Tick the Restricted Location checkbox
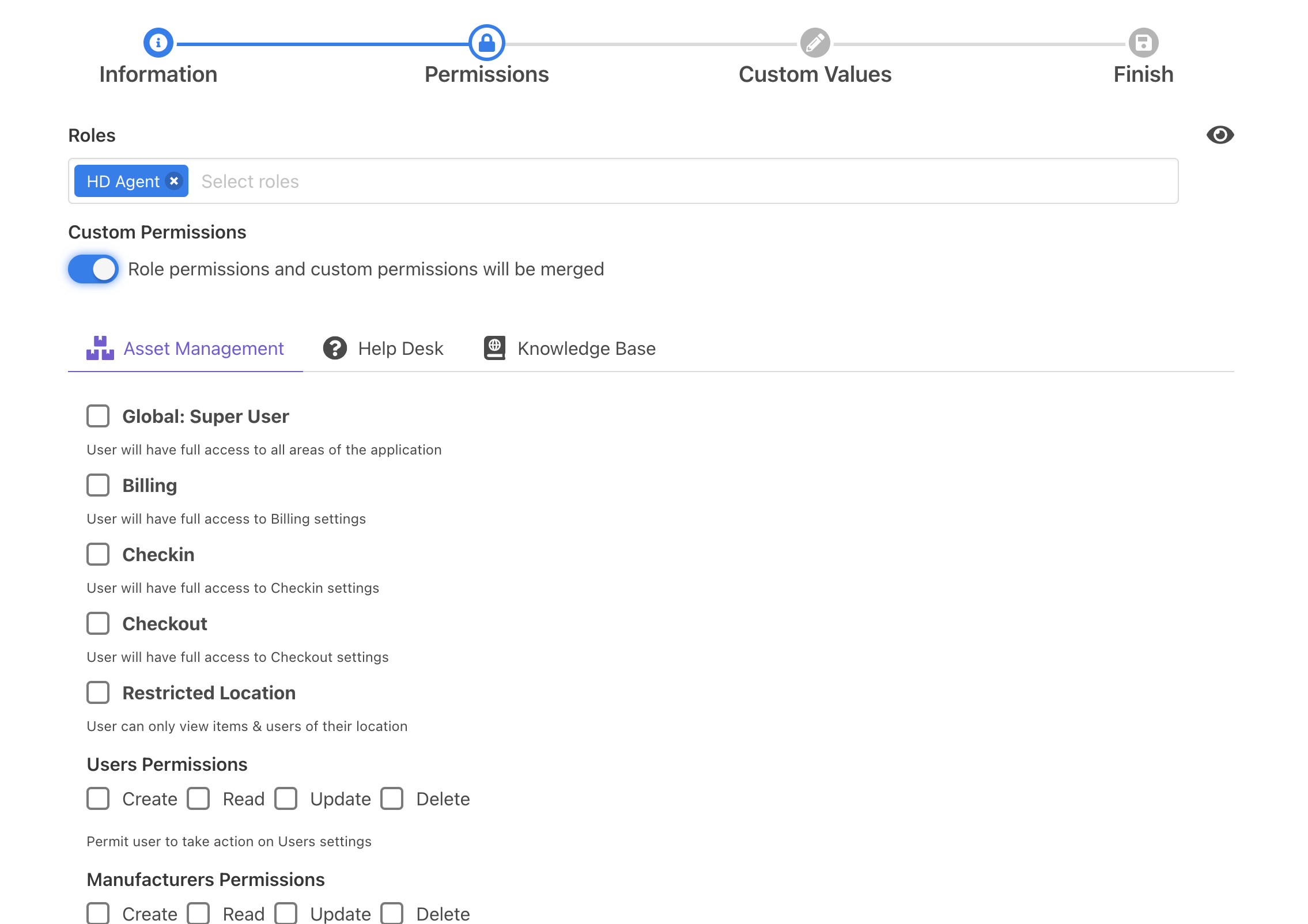 coord(98,692)
